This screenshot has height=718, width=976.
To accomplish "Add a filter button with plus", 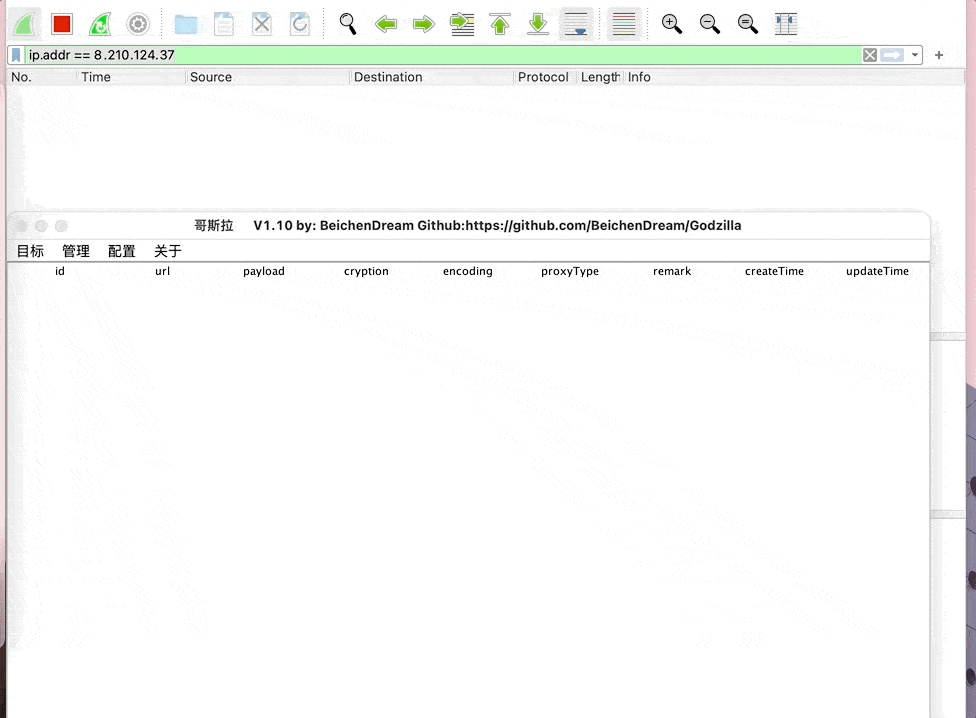I will click(939, 55).
